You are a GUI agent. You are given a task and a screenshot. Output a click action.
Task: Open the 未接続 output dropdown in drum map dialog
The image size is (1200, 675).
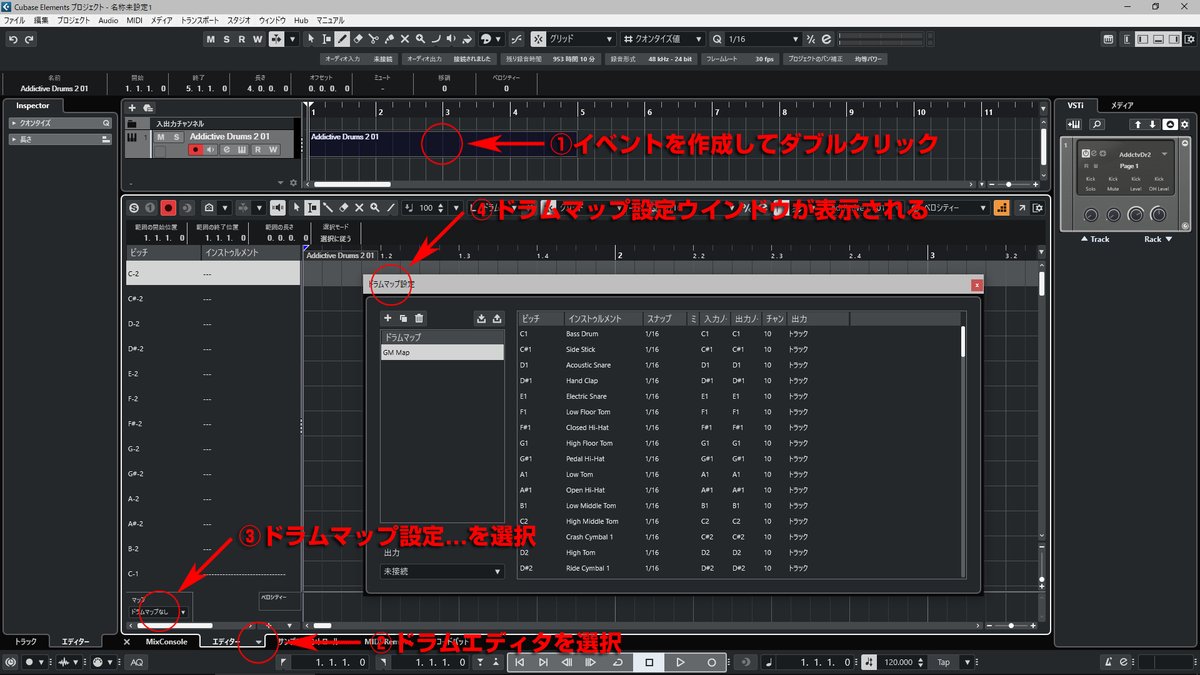click(442, 571)
